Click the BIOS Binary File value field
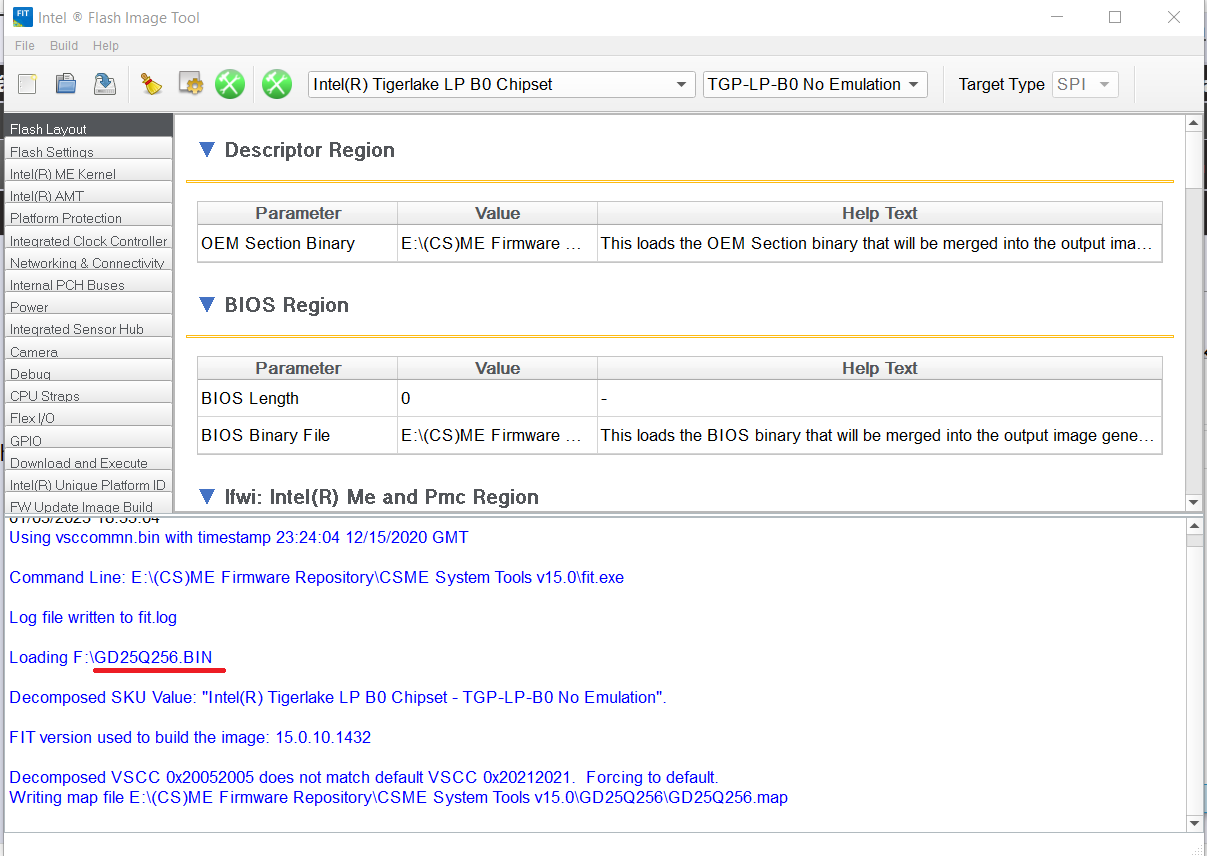 click(497, 435)
